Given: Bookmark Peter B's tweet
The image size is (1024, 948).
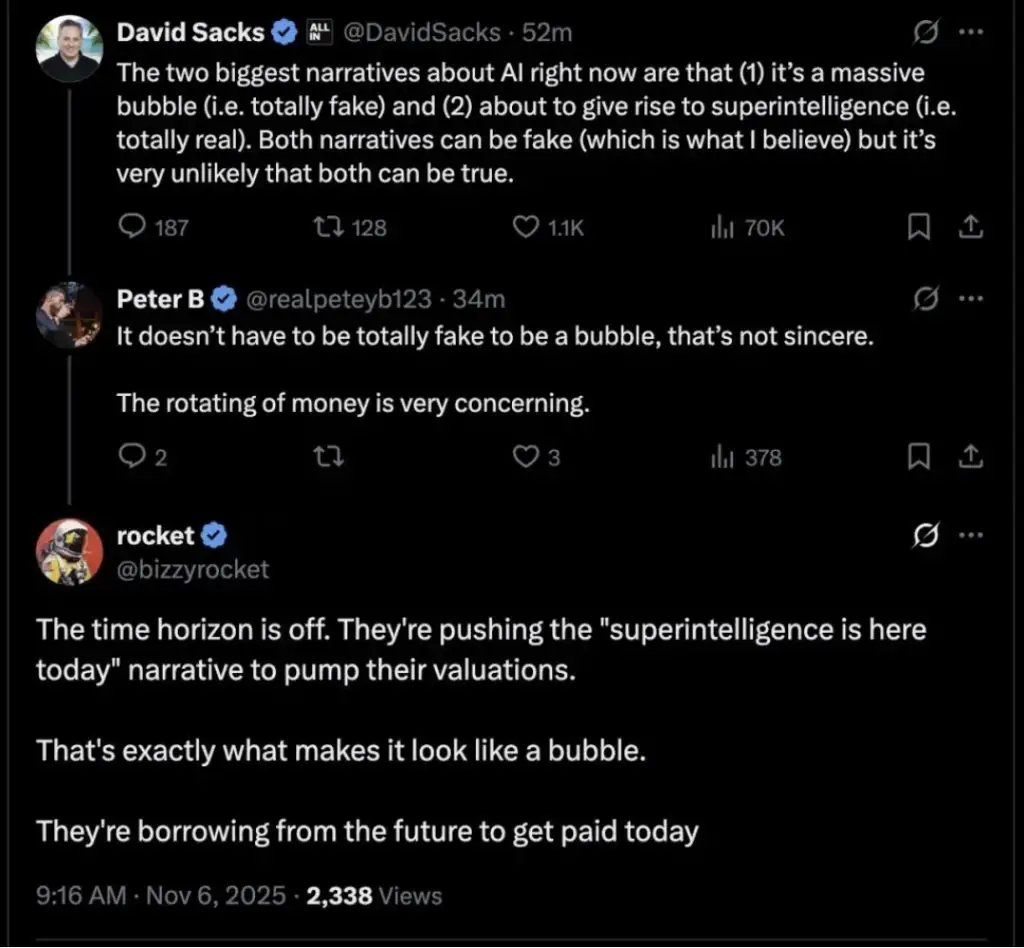Looking at the screenshot, I should 917,457.
